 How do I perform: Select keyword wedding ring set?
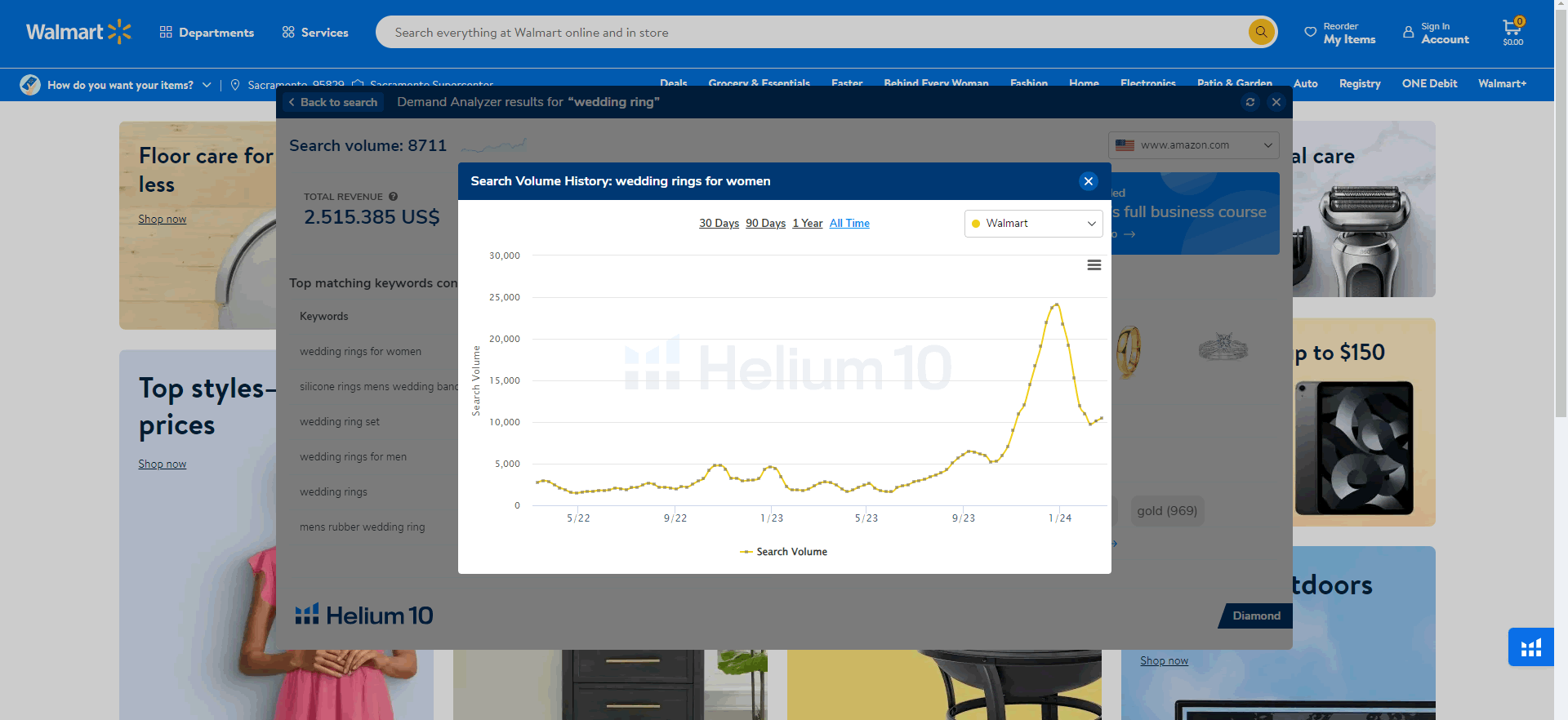pos(340,422)
